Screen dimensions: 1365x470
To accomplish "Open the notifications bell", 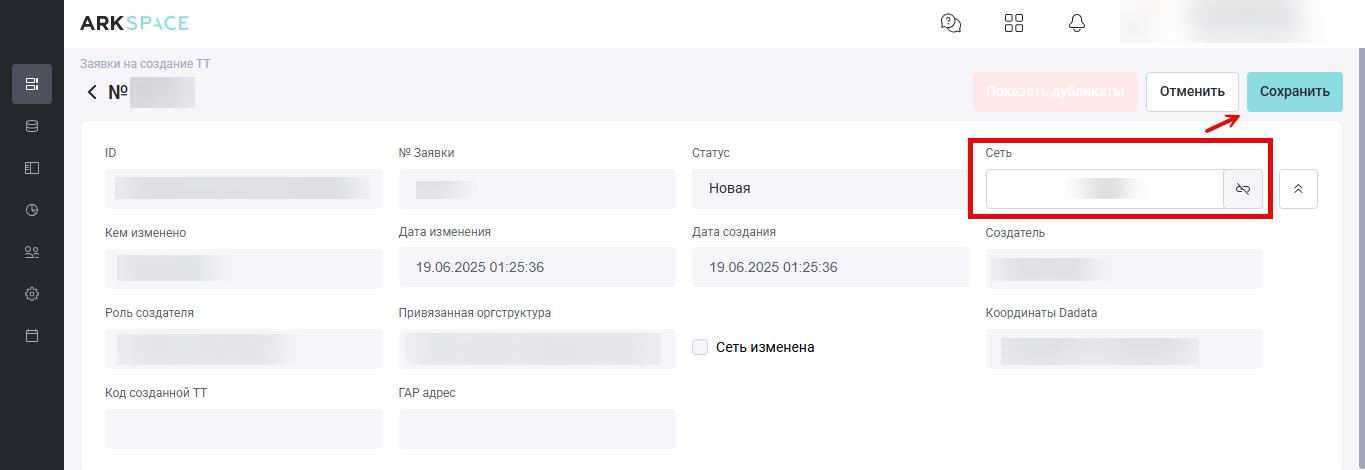I will (1077, 23).
